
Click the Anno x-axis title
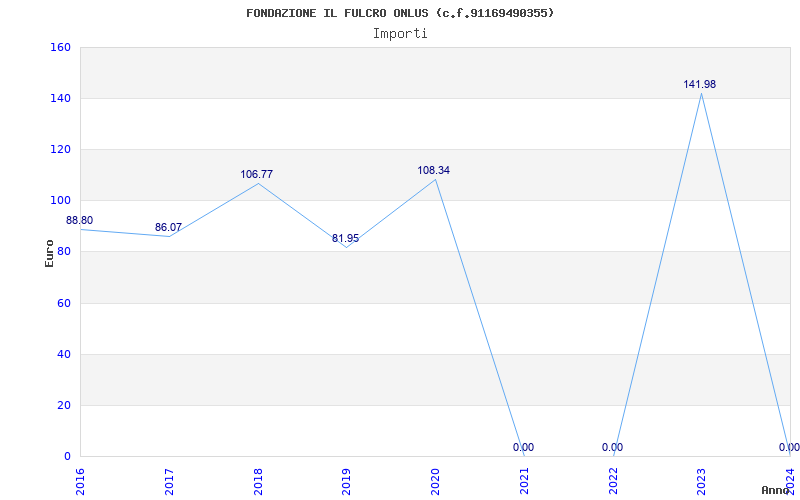776,490
